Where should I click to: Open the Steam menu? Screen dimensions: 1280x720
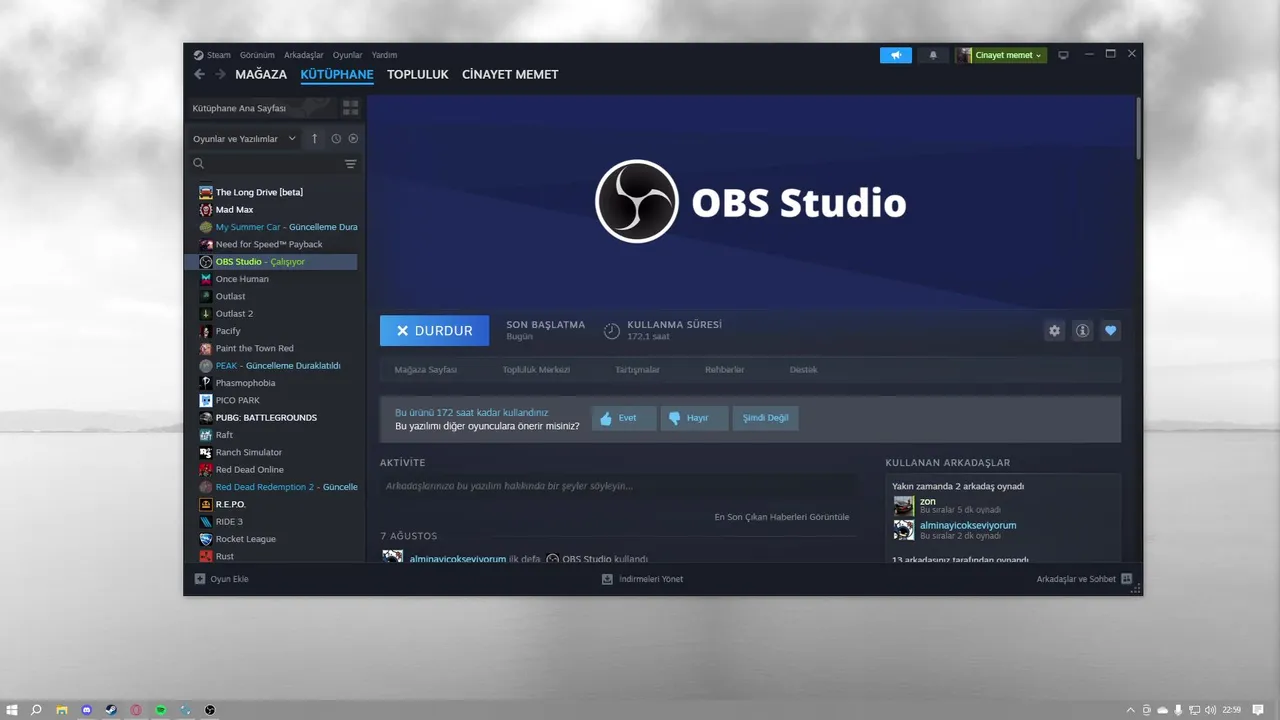click(x=212, y=55)
